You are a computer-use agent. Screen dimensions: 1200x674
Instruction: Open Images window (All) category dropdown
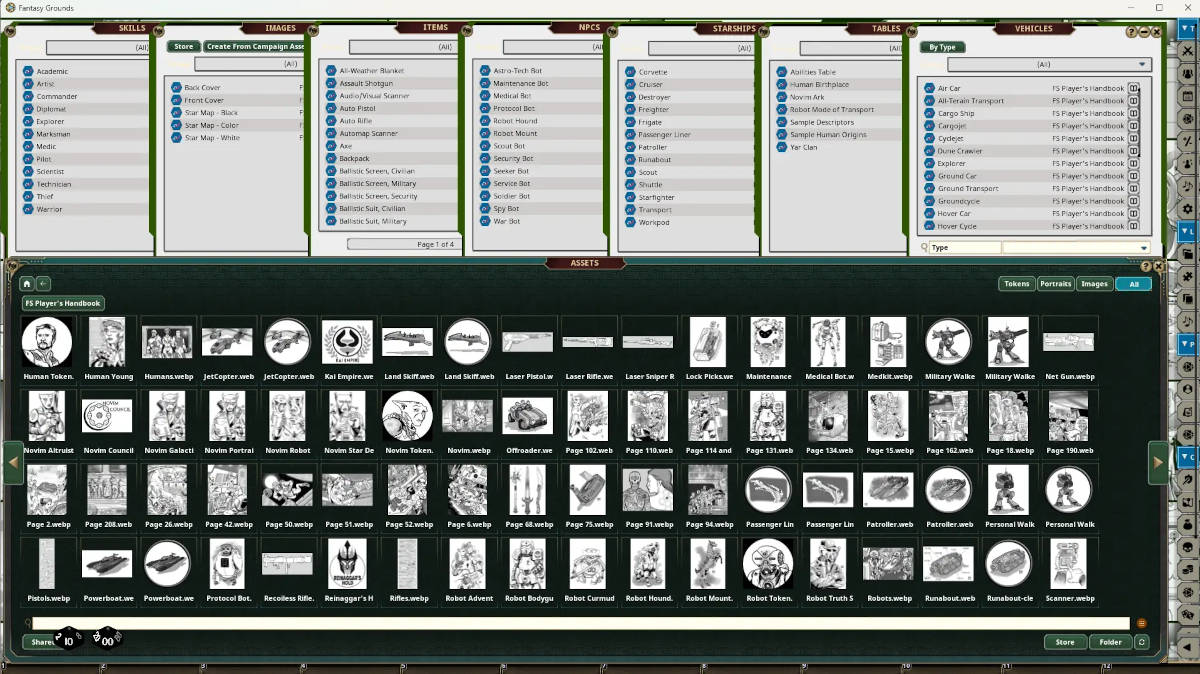tap(249, 63)
